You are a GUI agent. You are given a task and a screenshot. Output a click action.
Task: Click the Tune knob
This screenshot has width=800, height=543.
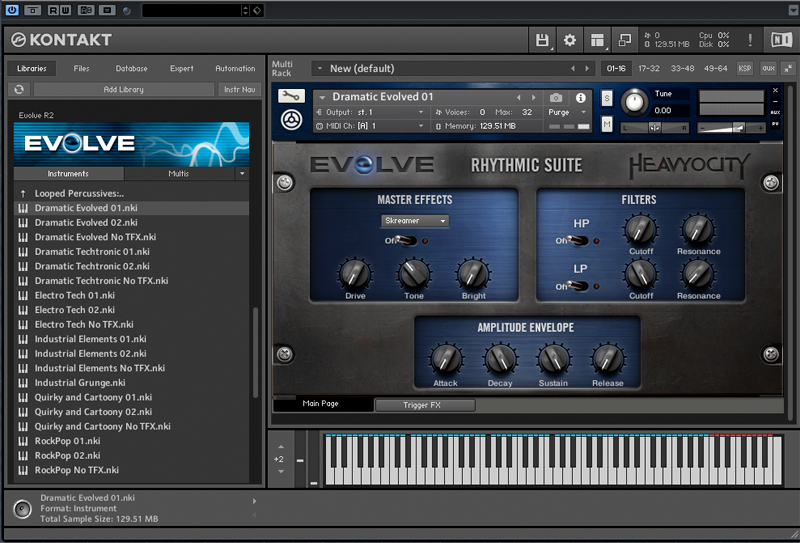(x=634, y=102)
